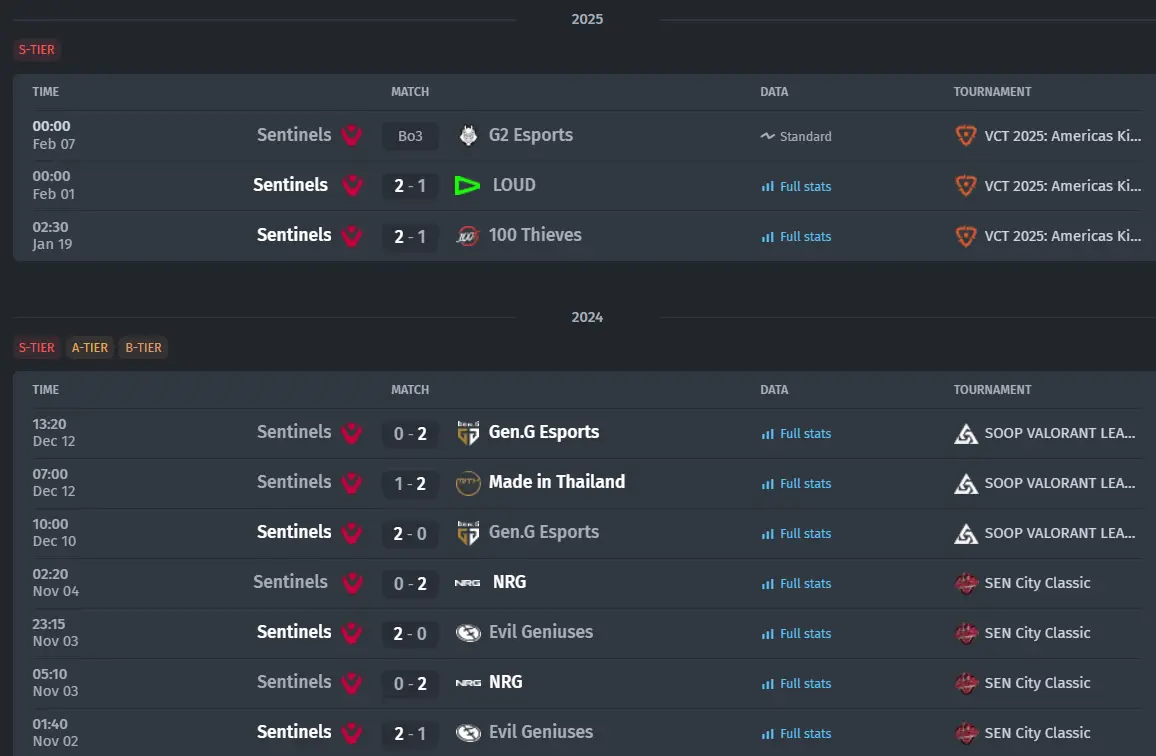Viewport: 1156px width, 756px height.
Task: Open SOOP VALORANT tournament in the Dec 10 row
Action: 1059,533
